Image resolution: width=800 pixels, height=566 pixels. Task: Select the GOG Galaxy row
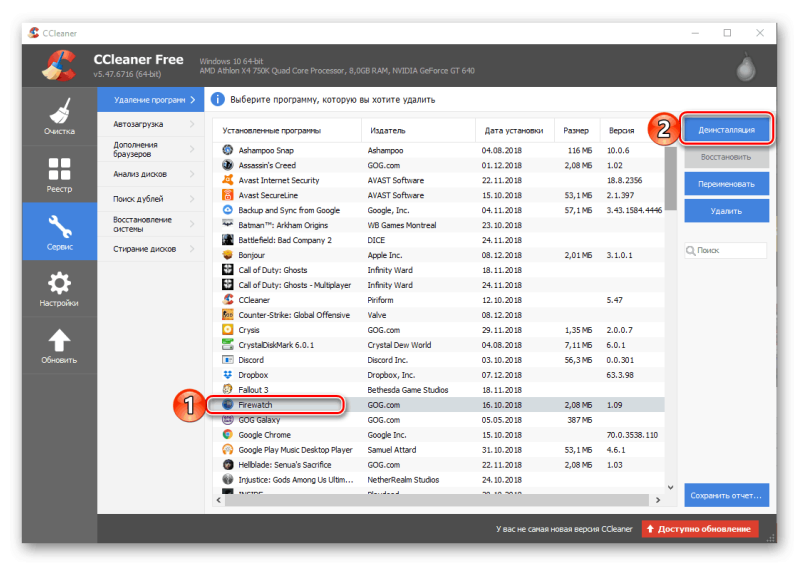[x=439, y=420]
